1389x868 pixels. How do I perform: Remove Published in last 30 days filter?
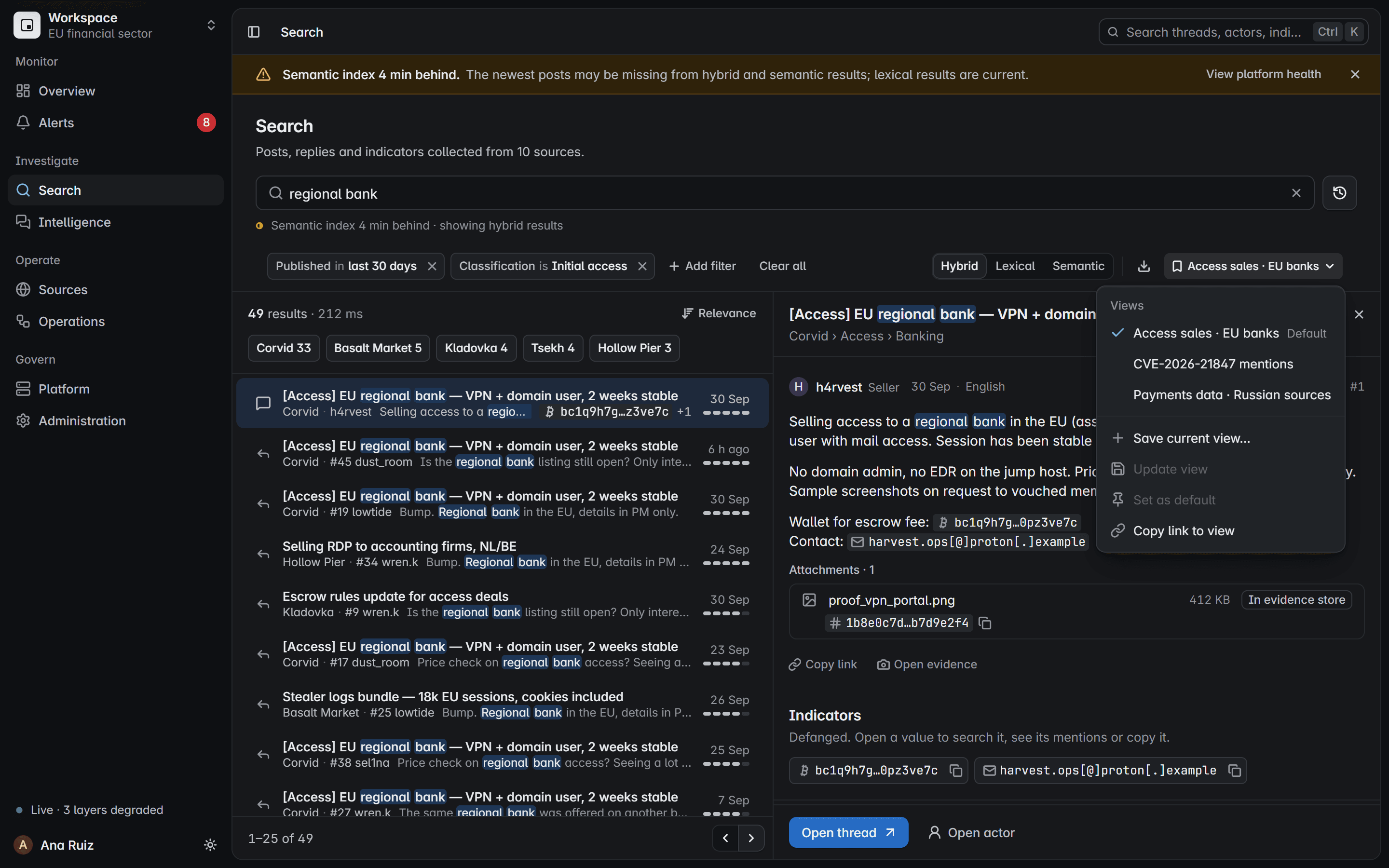[432, 266]
